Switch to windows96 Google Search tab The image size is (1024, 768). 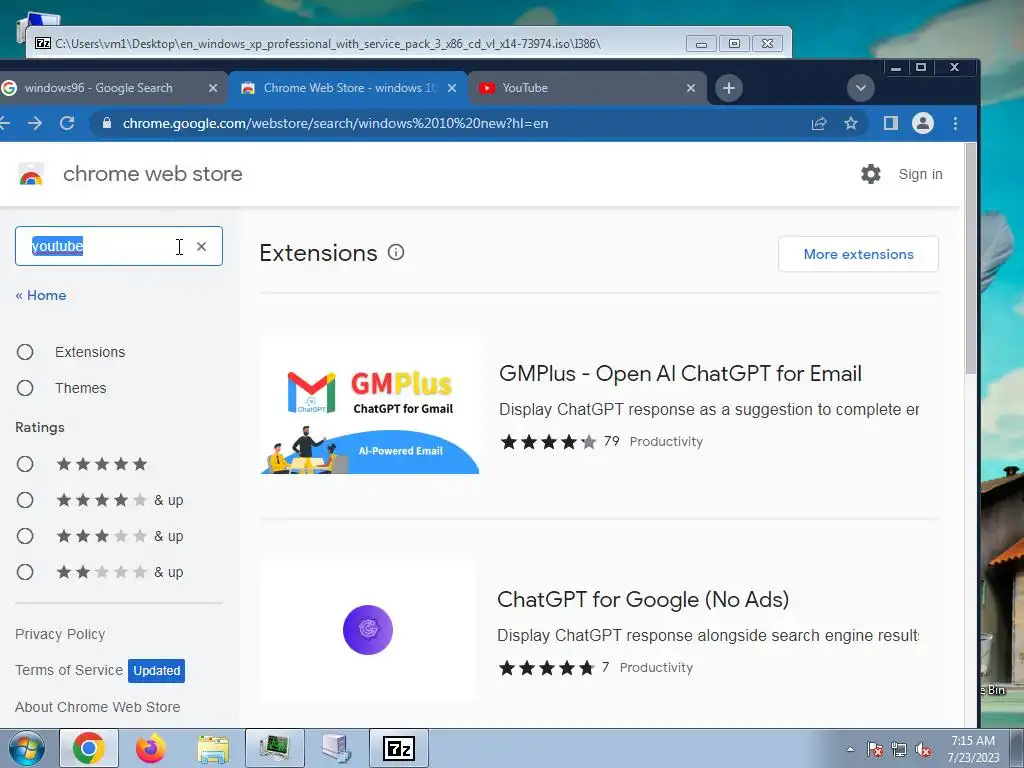tap(99, 88)
